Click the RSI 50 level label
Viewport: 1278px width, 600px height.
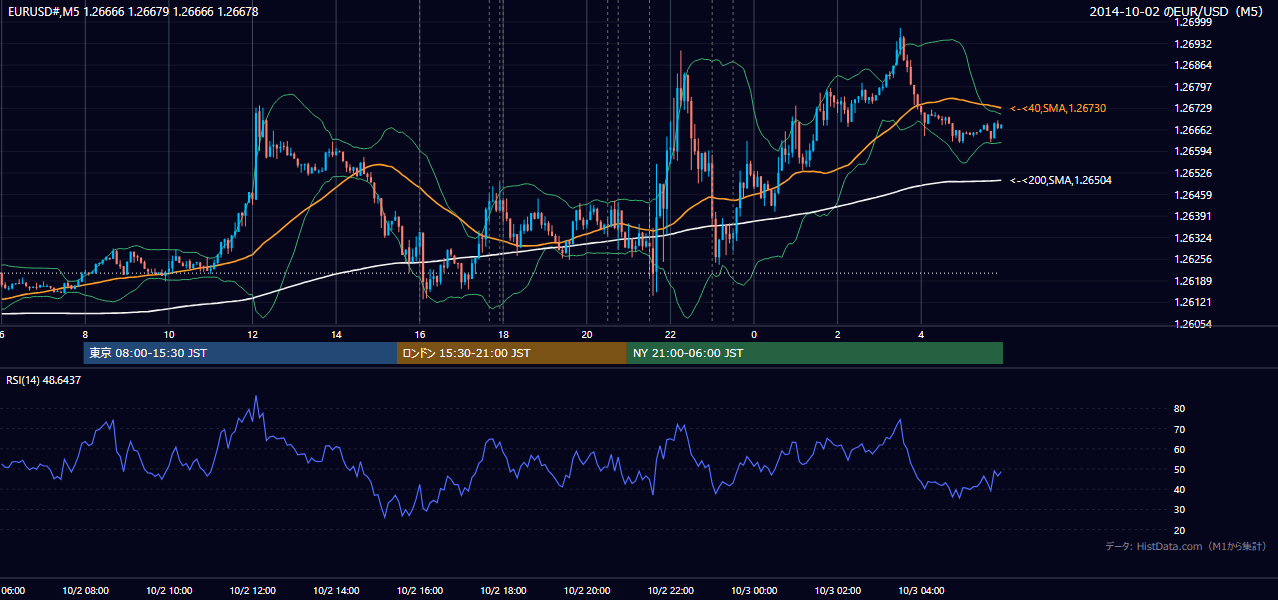tap(1179, 469)
